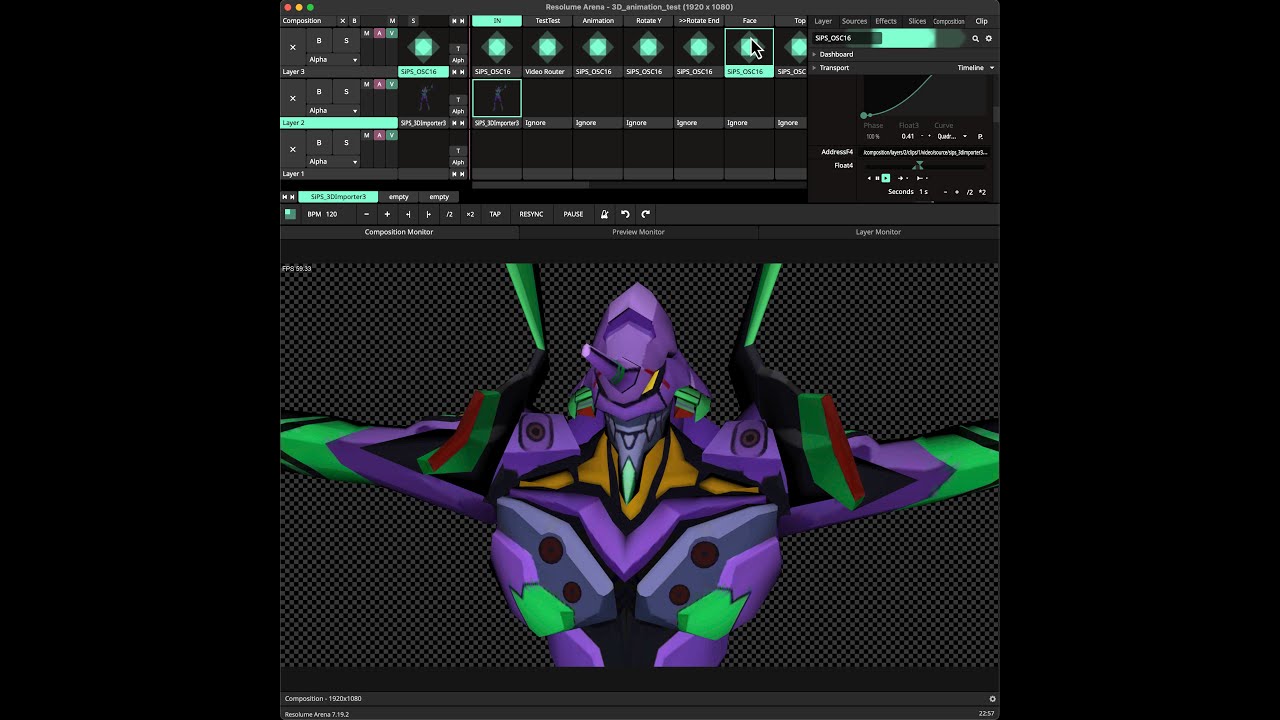Click the Float4 slider handle
The width and height of the screenshot is (1280, 720).
pos(918,166)
